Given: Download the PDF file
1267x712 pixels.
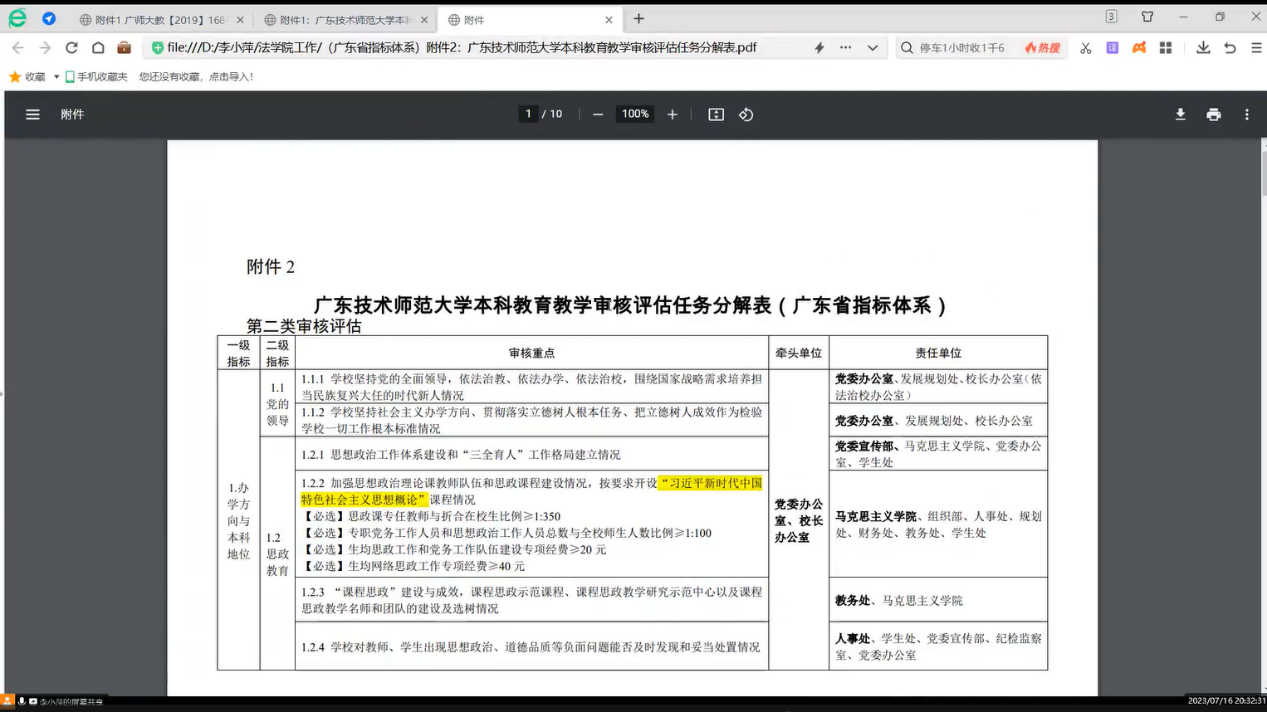Looking at the screenshot, I should pyautogui.click(x=1180, y=115).
